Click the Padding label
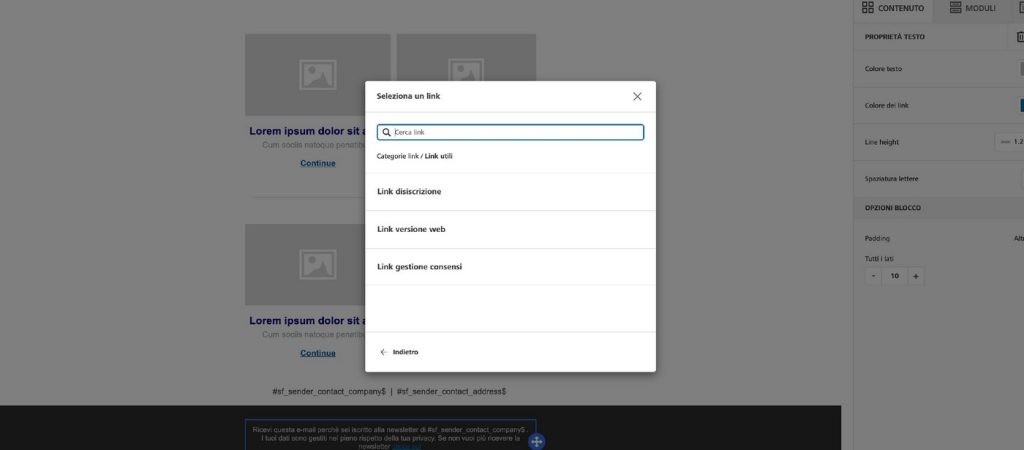 point(877,238)
